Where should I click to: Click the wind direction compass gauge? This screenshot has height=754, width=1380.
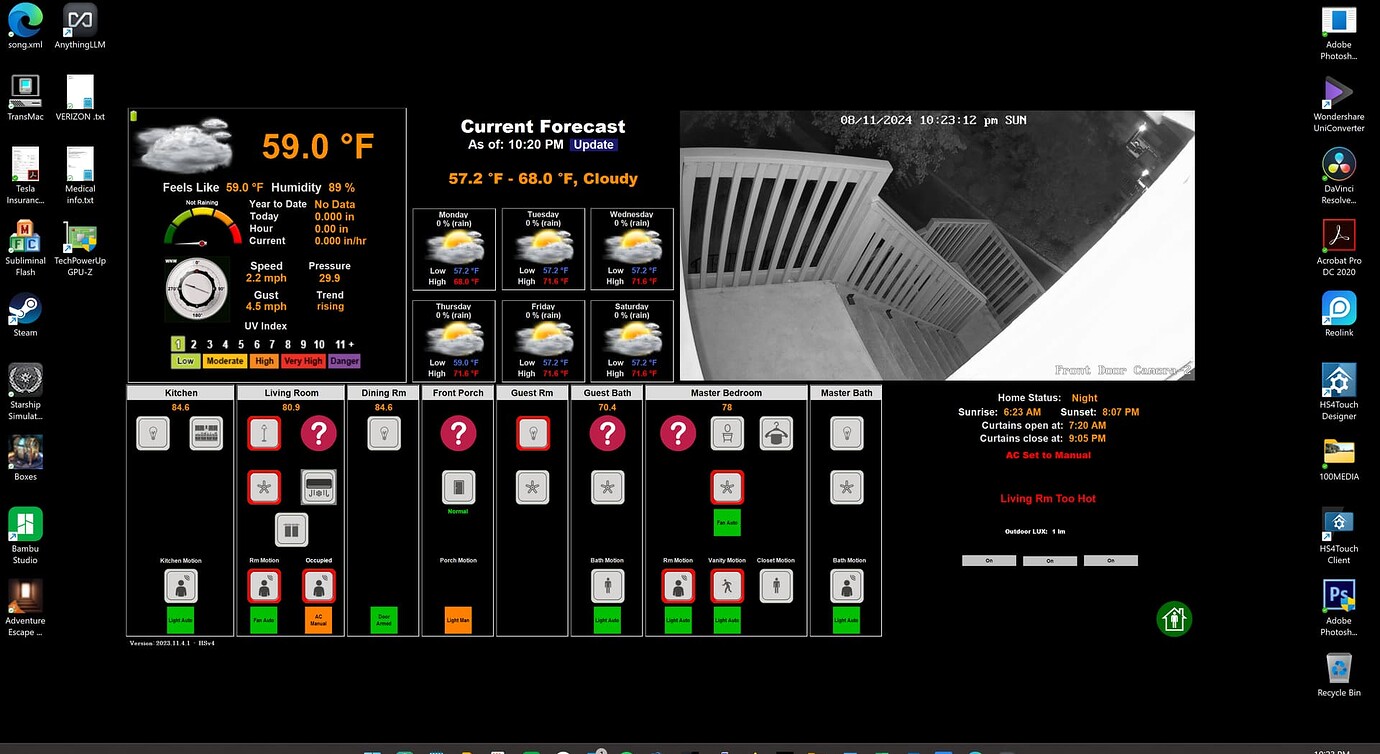[x=197, y=289]
